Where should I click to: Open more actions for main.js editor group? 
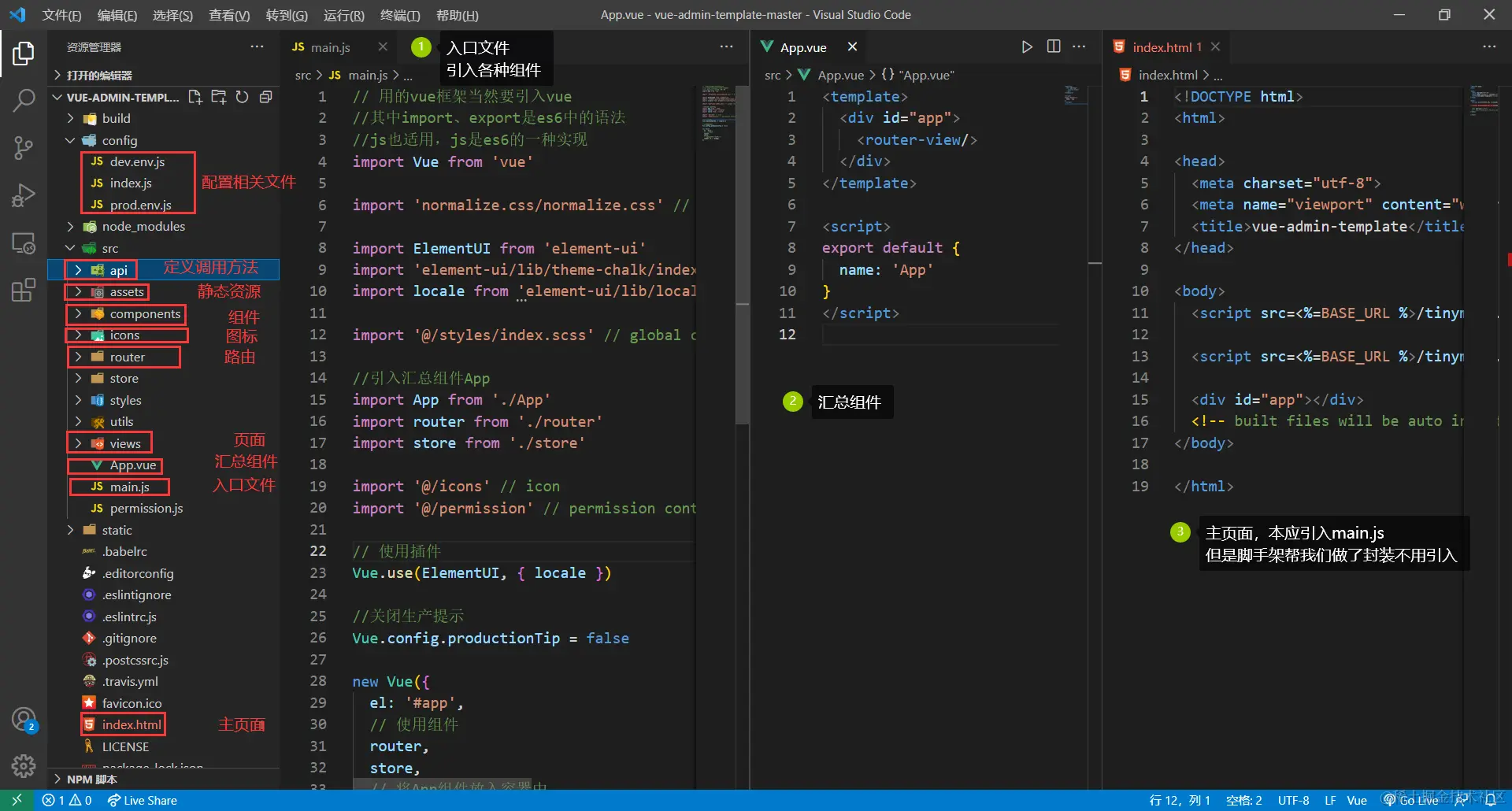coord(726,47)
